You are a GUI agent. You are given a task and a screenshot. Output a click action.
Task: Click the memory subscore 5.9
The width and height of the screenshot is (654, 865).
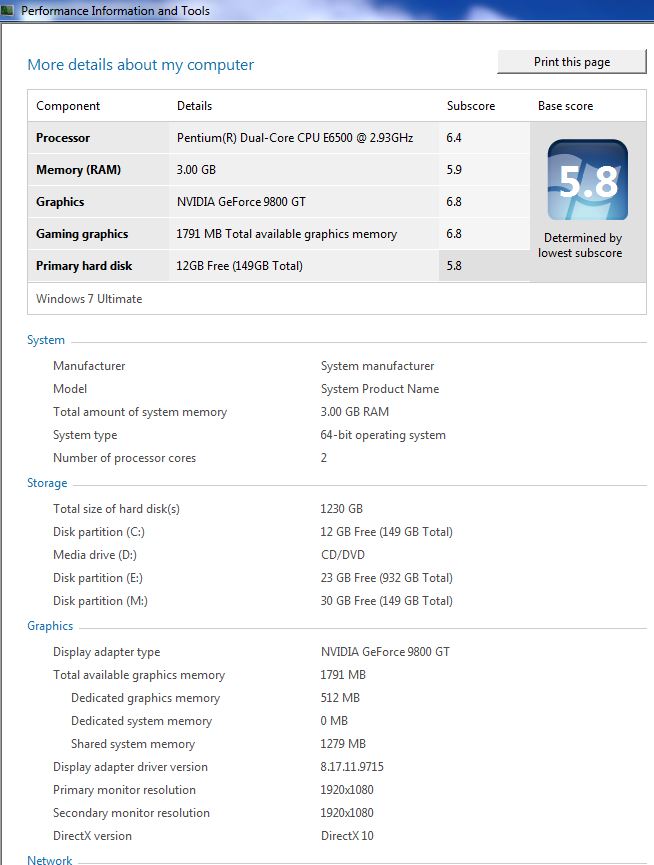[454, 170]
